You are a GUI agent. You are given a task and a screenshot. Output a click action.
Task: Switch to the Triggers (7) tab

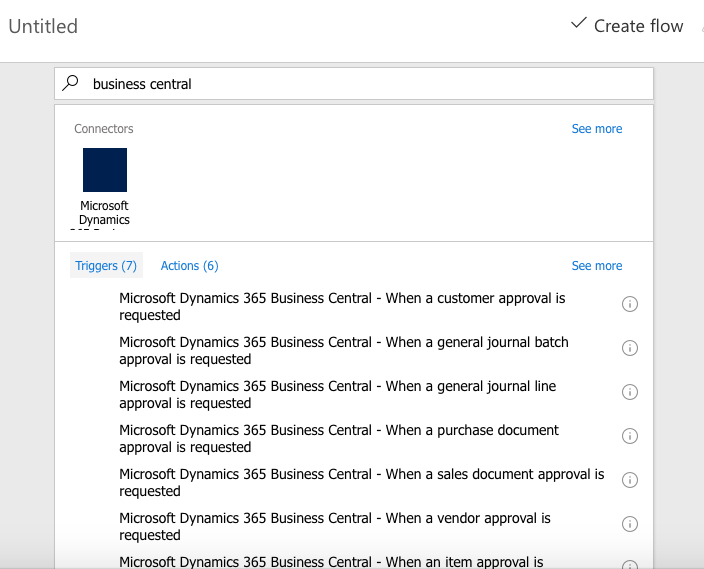[106, 266]
